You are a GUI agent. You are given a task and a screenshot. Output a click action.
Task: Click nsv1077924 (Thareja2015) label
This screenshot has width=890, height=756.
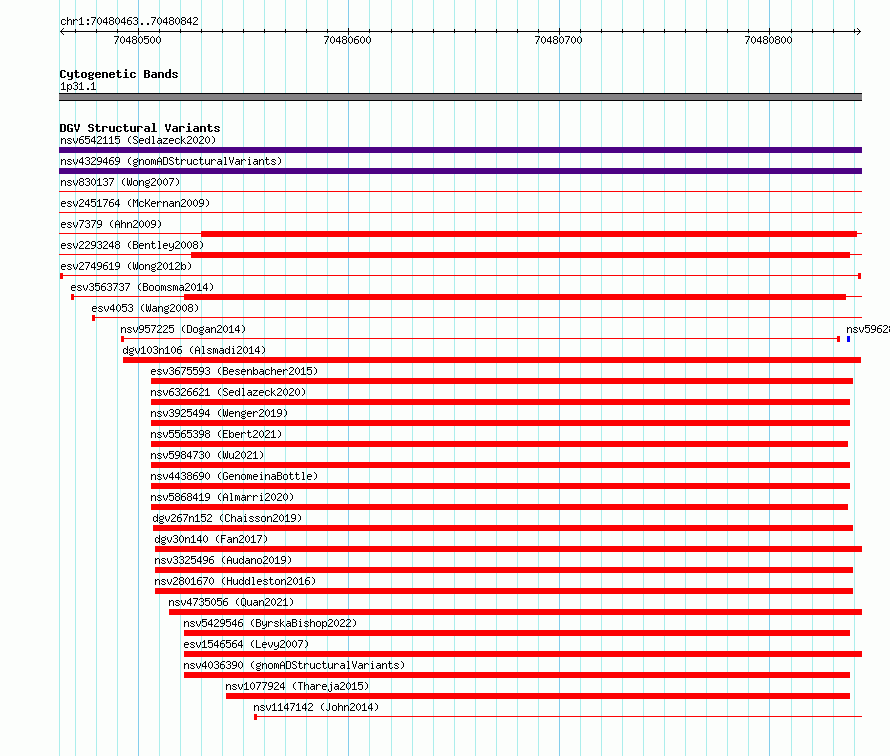(297, 686)
